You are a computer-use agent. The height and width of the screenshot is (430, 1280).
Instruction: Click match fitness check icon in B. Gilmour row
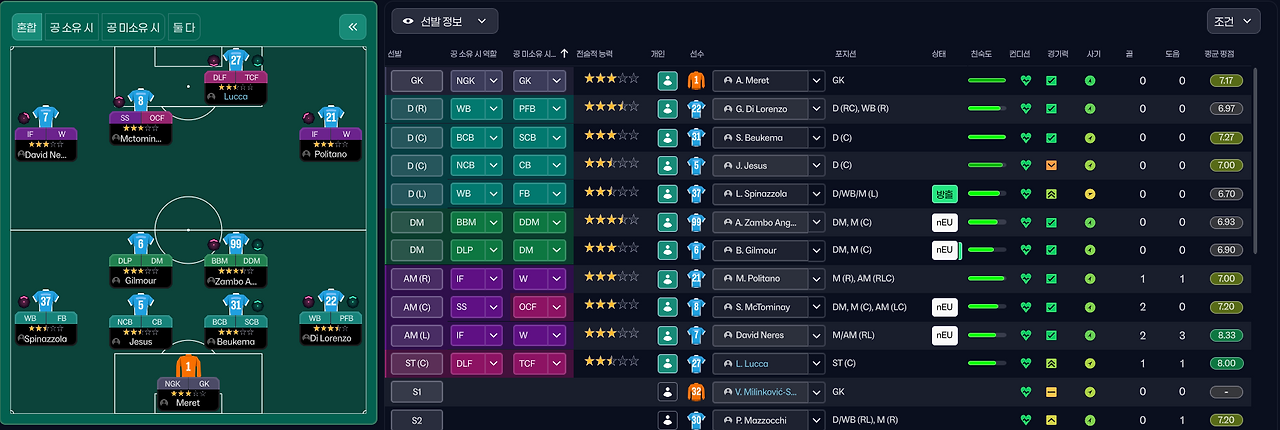[x=1051, y=250]
